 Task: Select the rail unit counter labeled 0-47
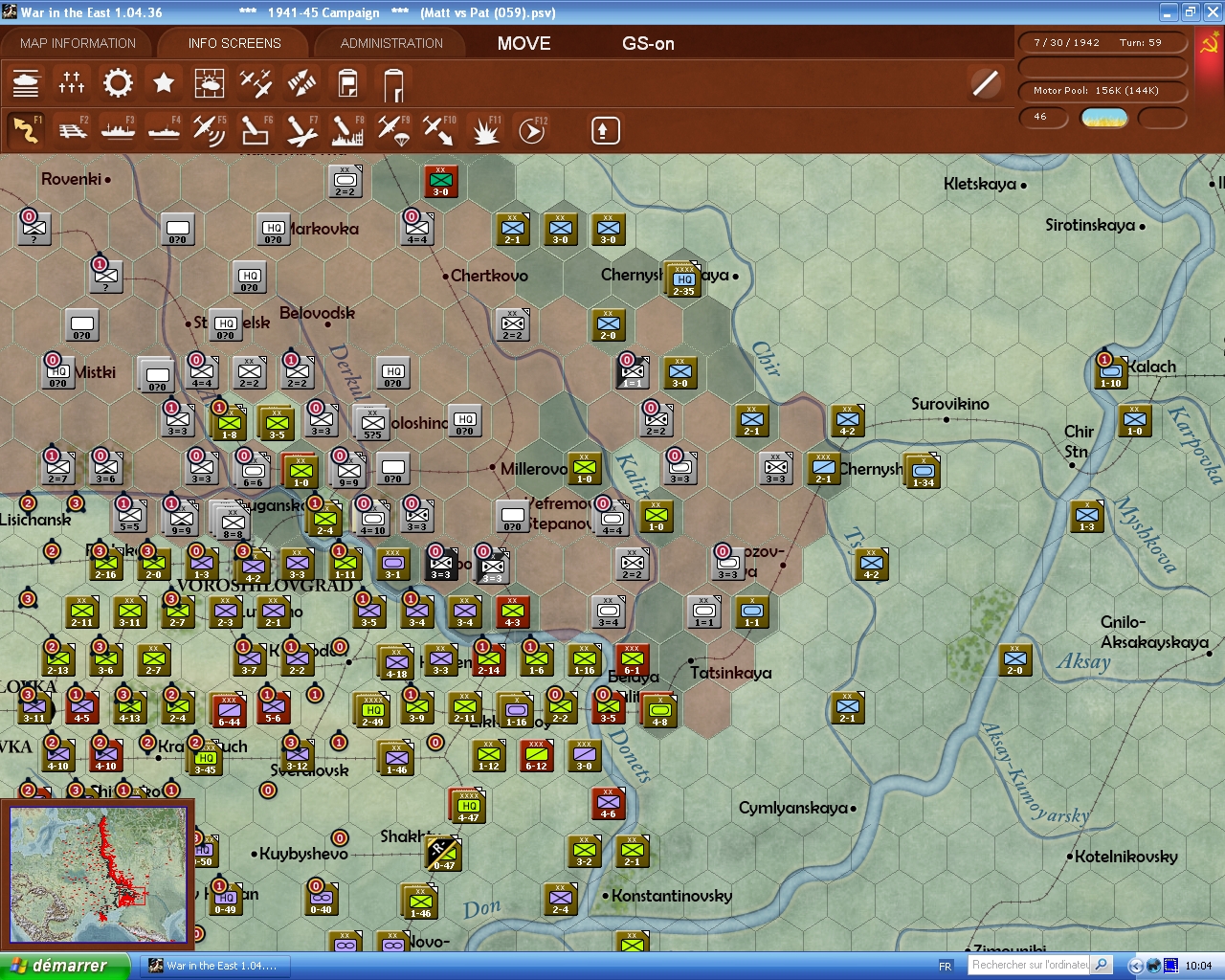click(x=443, y=853)
